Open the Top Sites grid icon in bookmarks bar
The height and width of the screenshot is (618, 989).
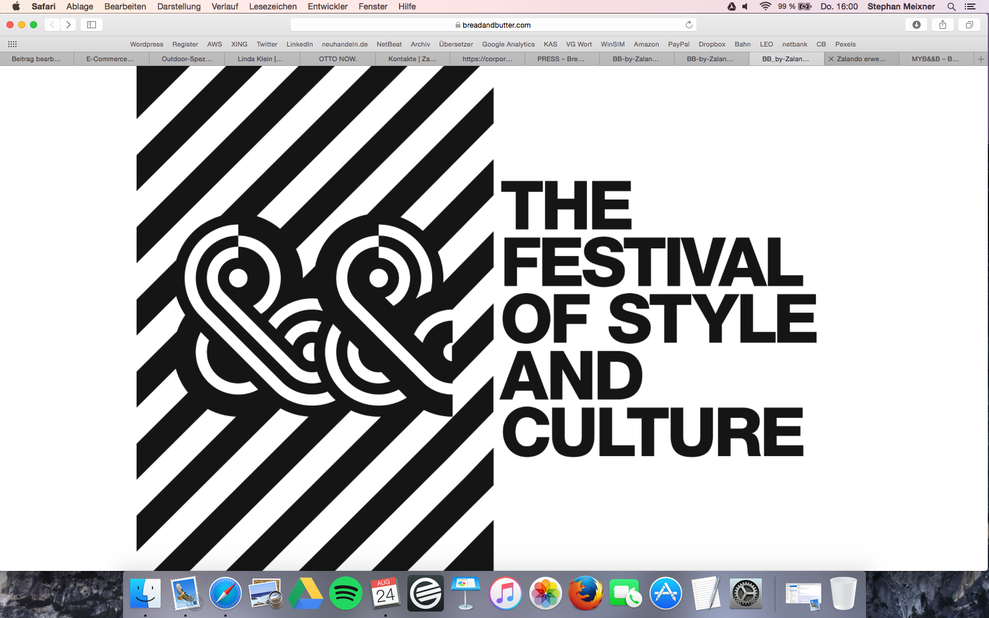click(12, 44)
